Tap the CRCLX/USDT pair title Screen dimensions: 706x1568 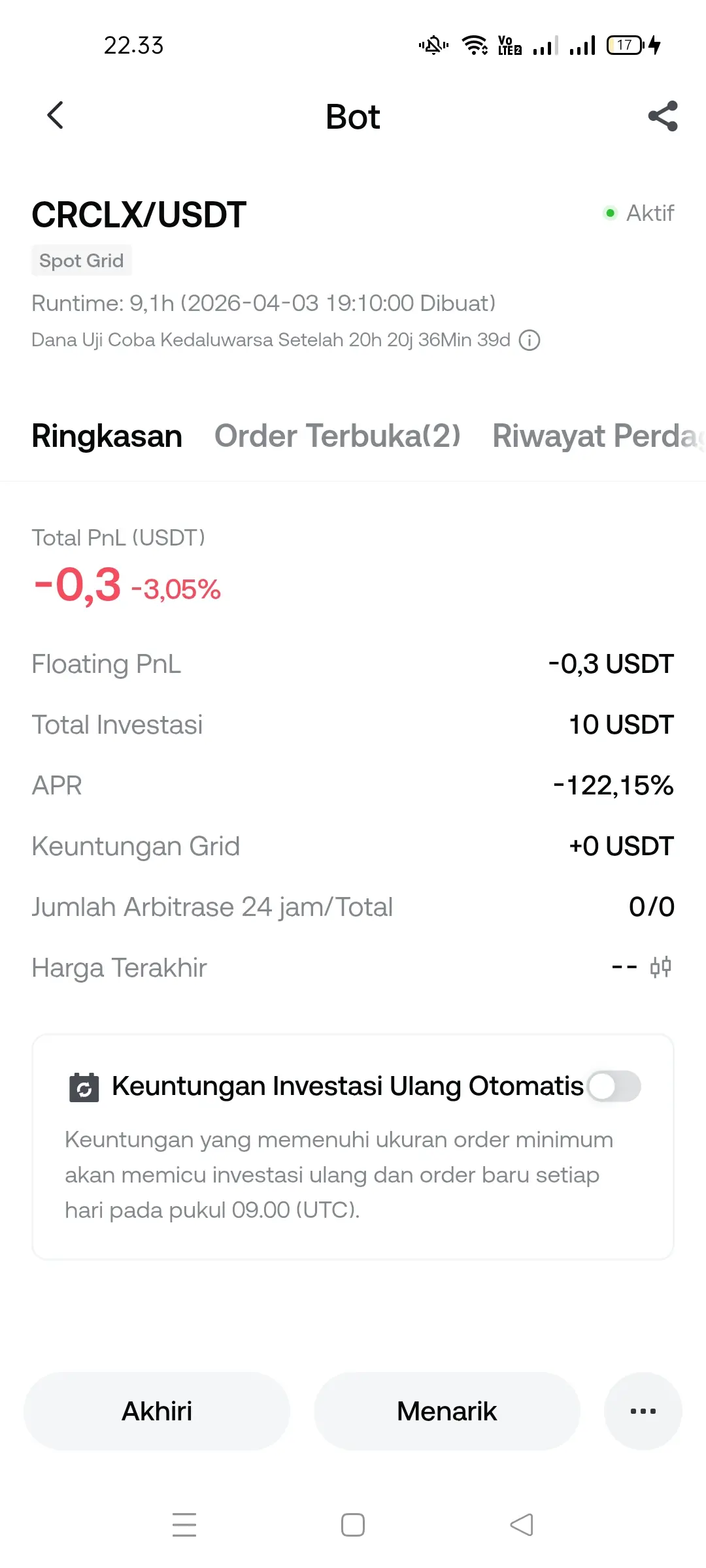(x=139, y=215)
